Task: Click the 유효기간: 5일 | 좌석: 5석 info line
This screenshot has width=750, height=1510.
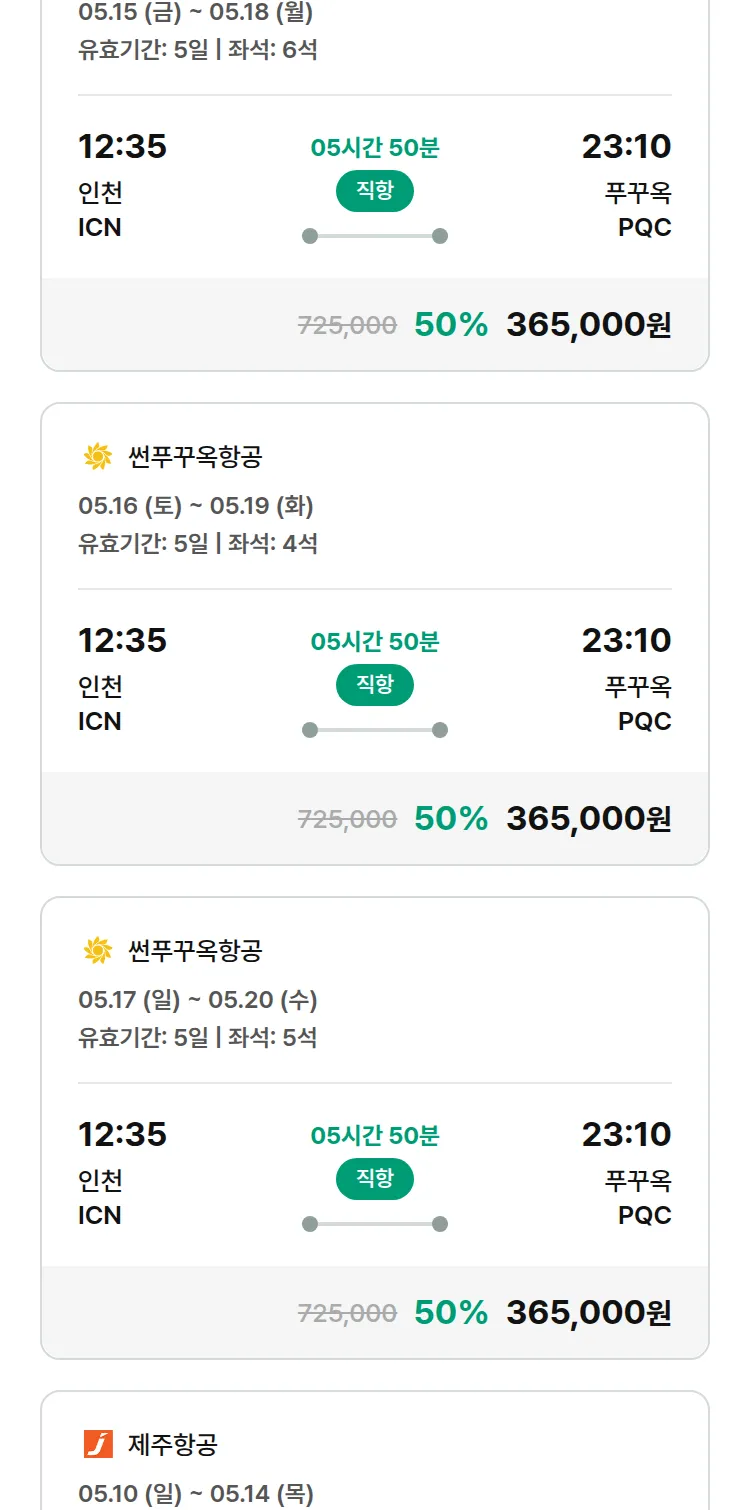Action: 198,1038
